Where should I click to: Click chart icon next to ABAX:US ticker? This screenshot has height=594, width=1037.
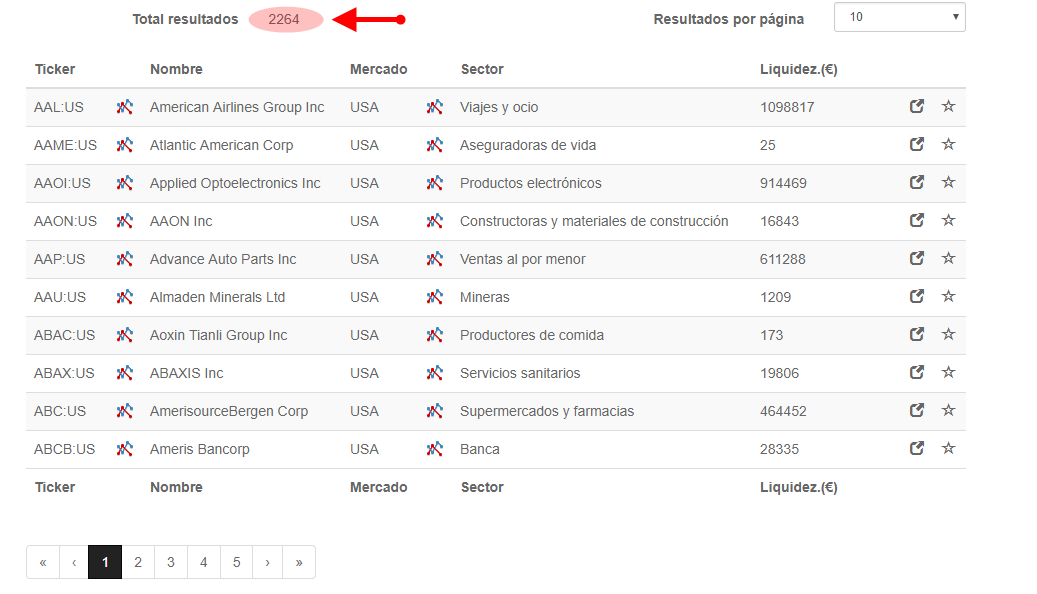[125, 373]
